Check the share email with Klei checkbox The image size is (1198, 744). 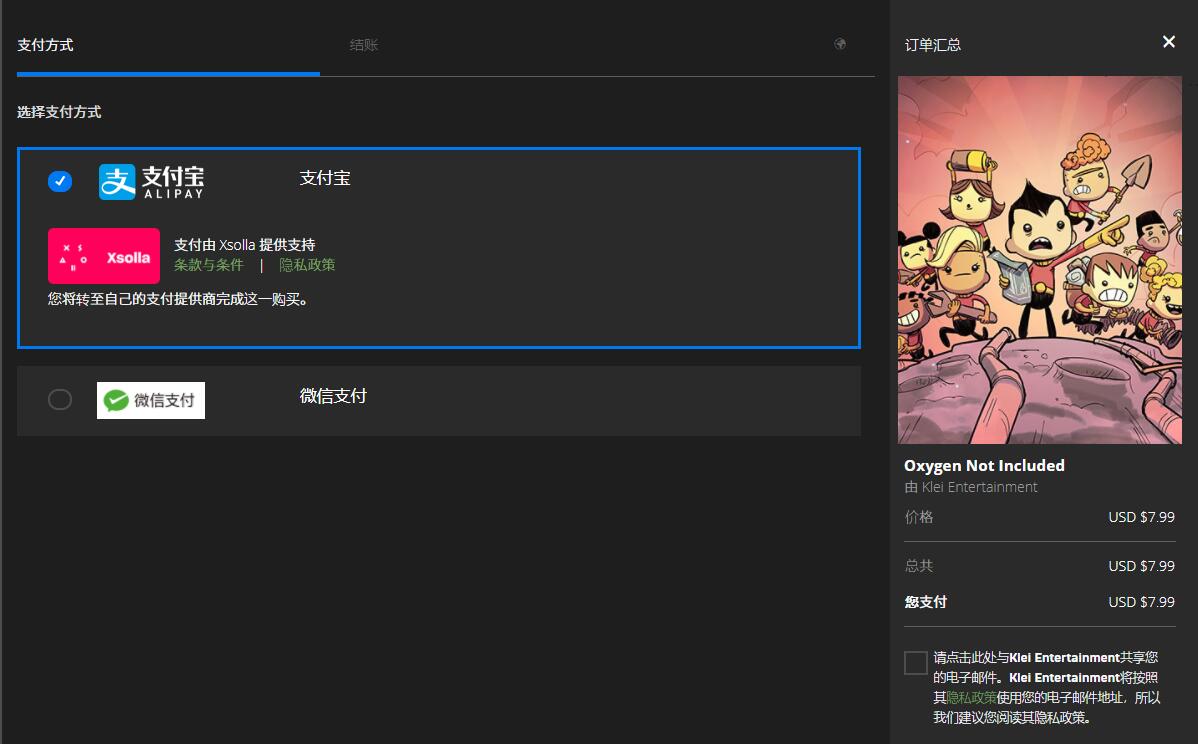(915, 662)
